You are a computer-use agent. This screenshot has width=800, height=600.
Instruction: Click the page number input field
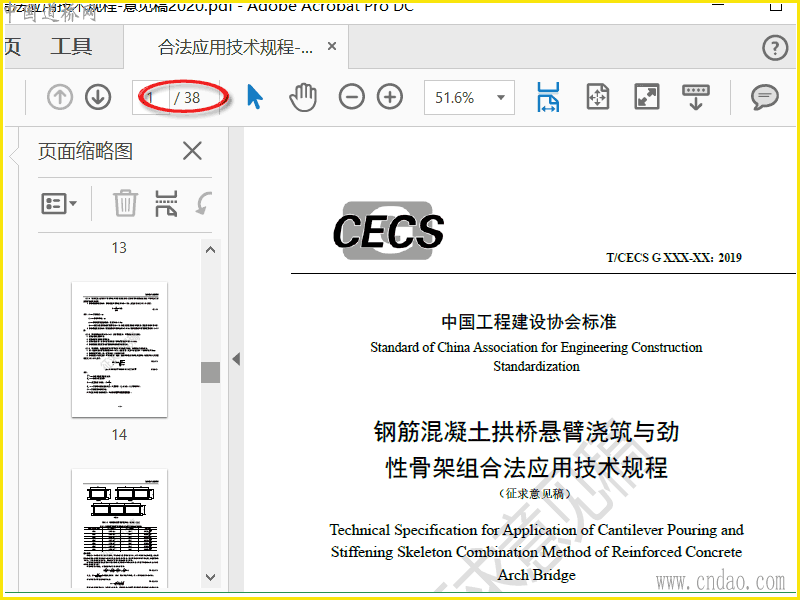point(151,97)
